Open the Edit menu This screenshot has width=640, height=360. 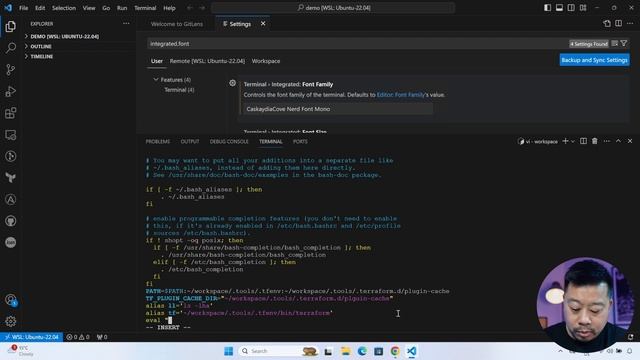(40, 8)
